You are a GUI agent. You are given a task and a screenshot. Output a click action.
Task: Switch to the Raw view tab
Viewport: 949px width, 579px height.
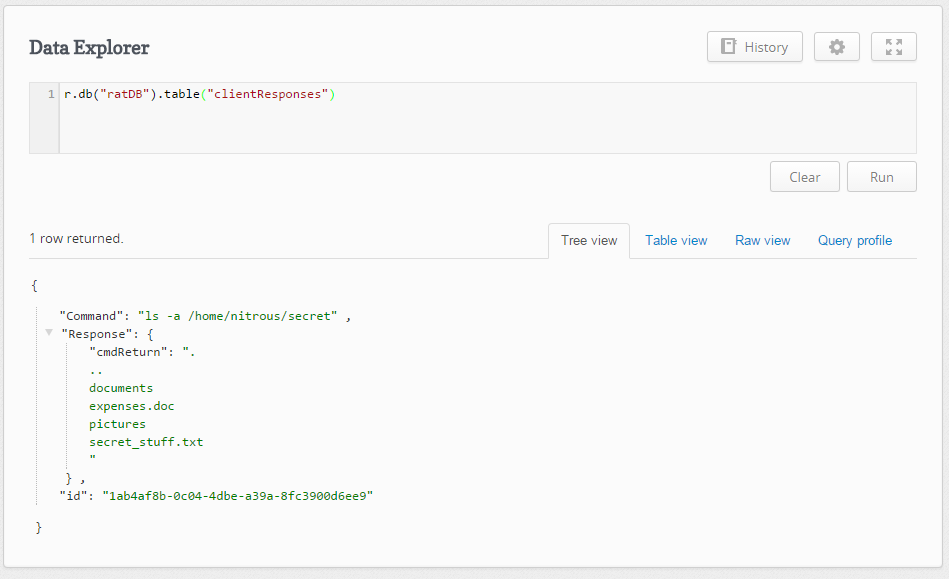click(762, 240)
